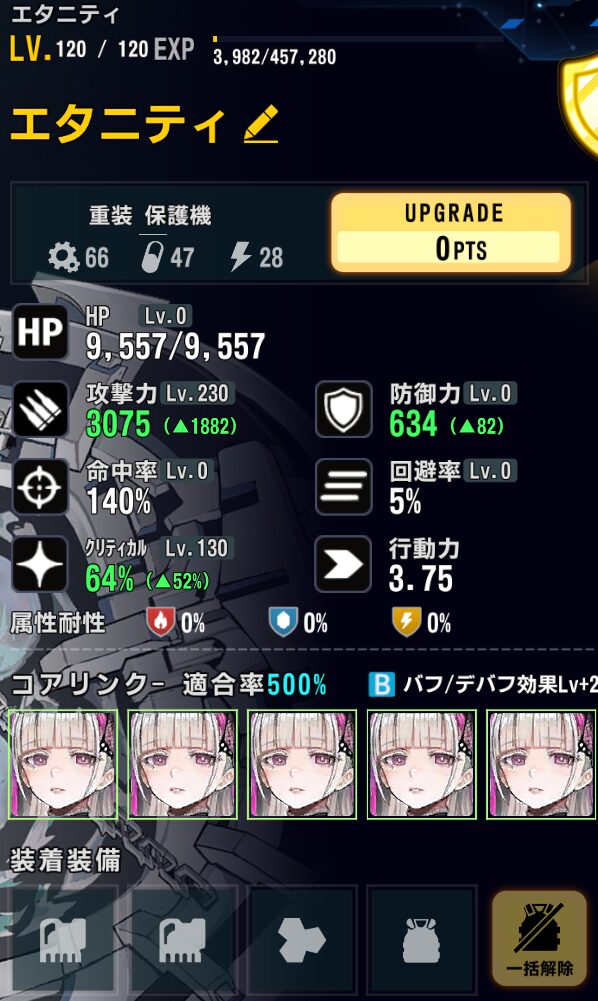Tap the 防御力 shield icon

344,409
